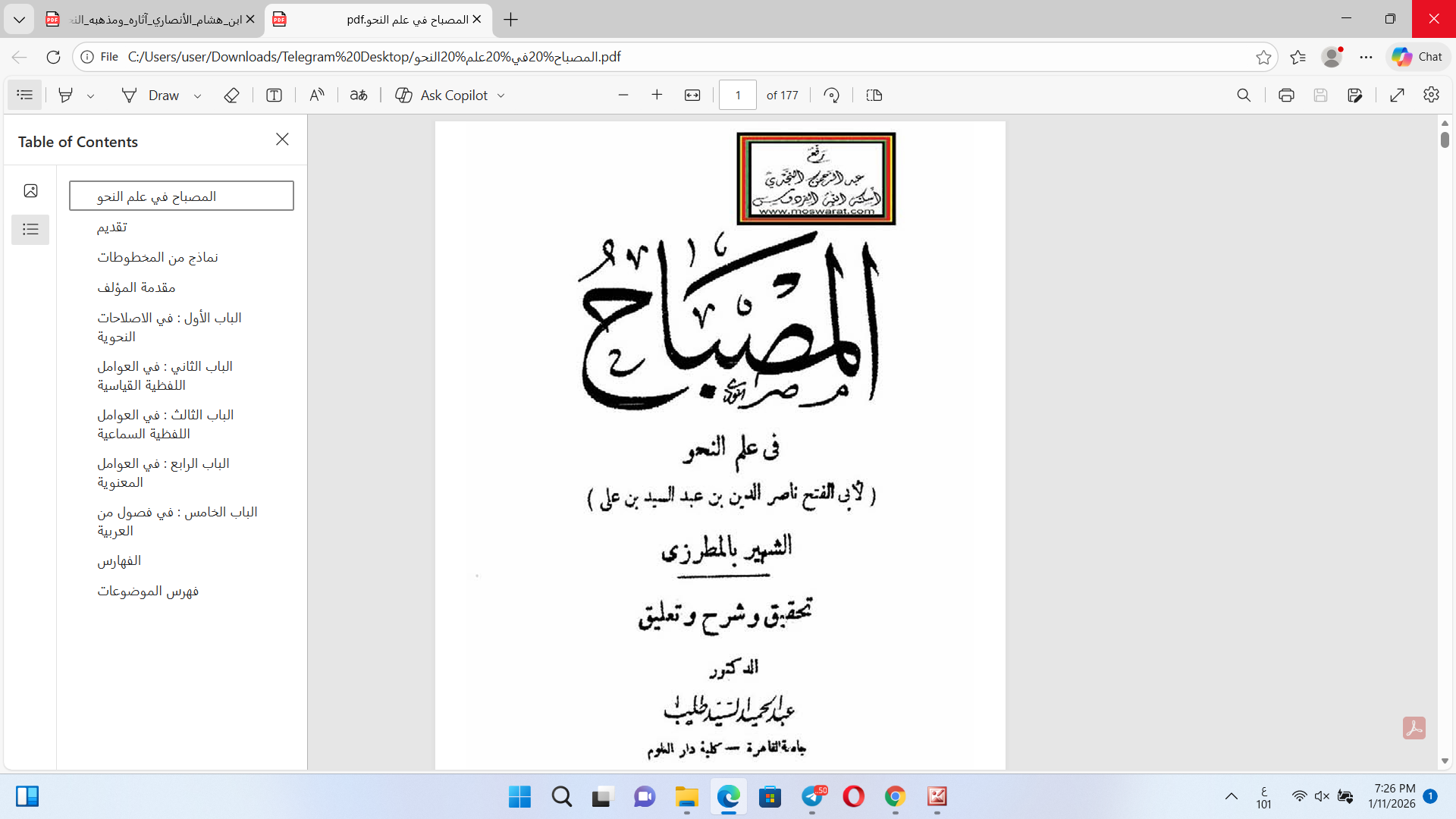Open Copilot Chat sidebar
The image size is (1456, 819).
1417,57
